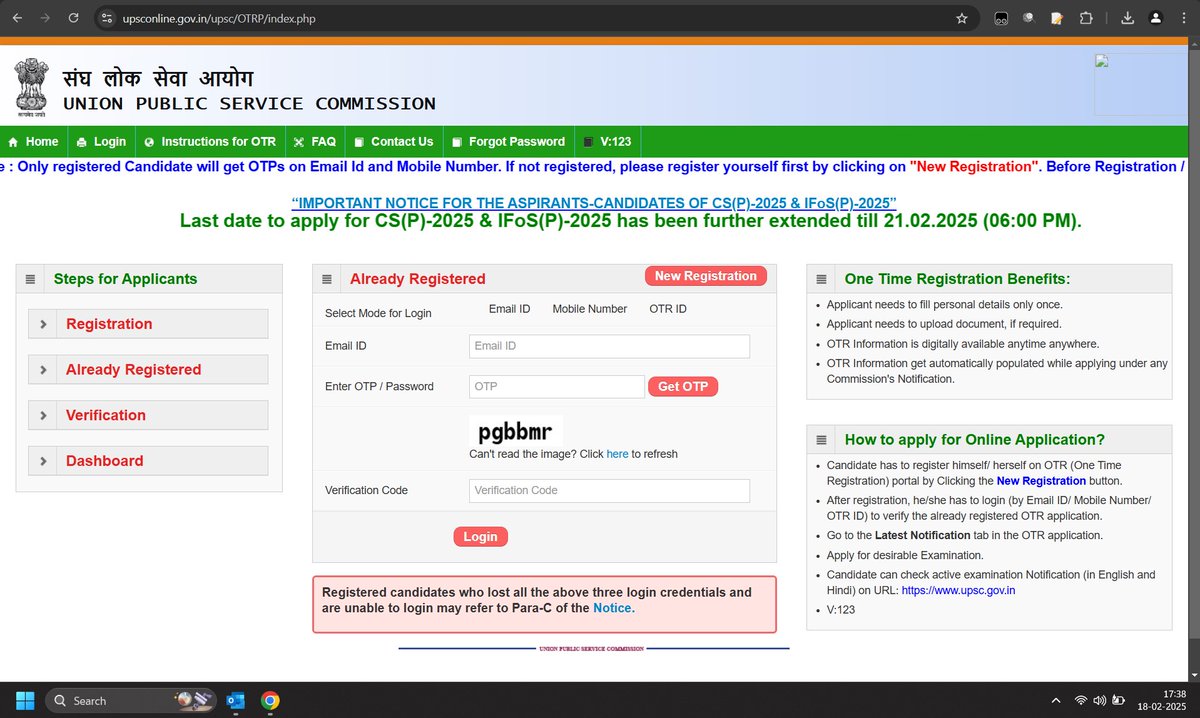This screenshot has height=718, width=1200.
Task: Expand the Registration step
Action: [148, 324]
